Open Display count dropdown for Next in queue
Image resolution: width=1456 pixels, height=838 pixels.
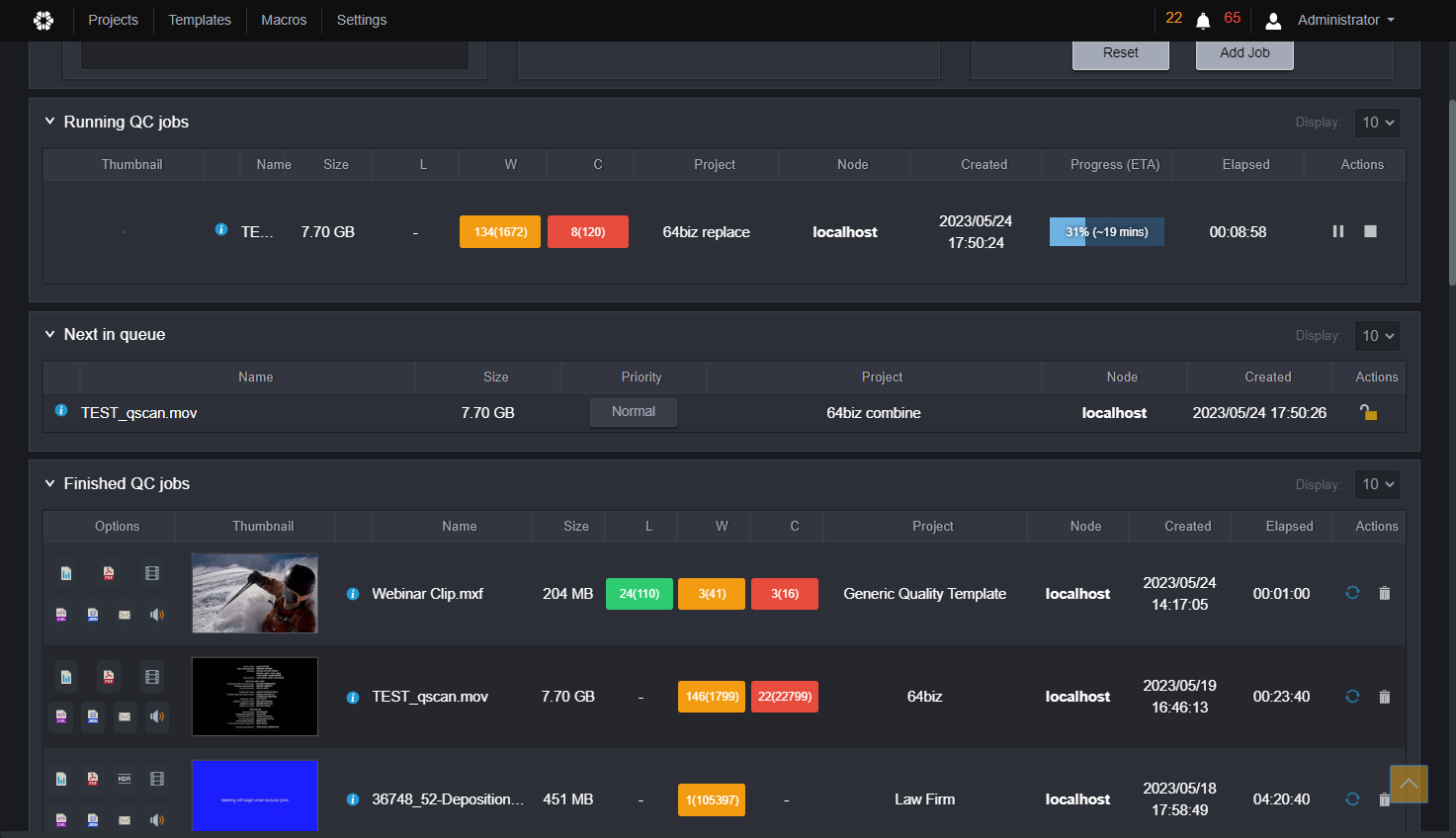pyautogui.click(x=1377, y=336)
